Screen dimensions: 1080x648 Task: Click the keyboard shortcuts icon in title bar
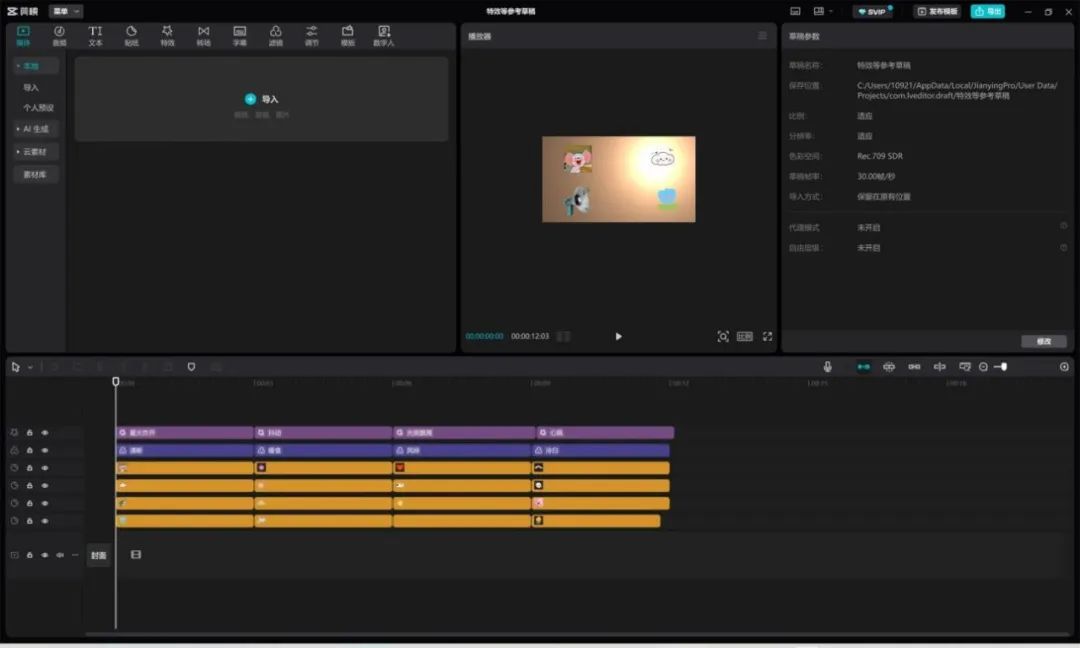795,11
